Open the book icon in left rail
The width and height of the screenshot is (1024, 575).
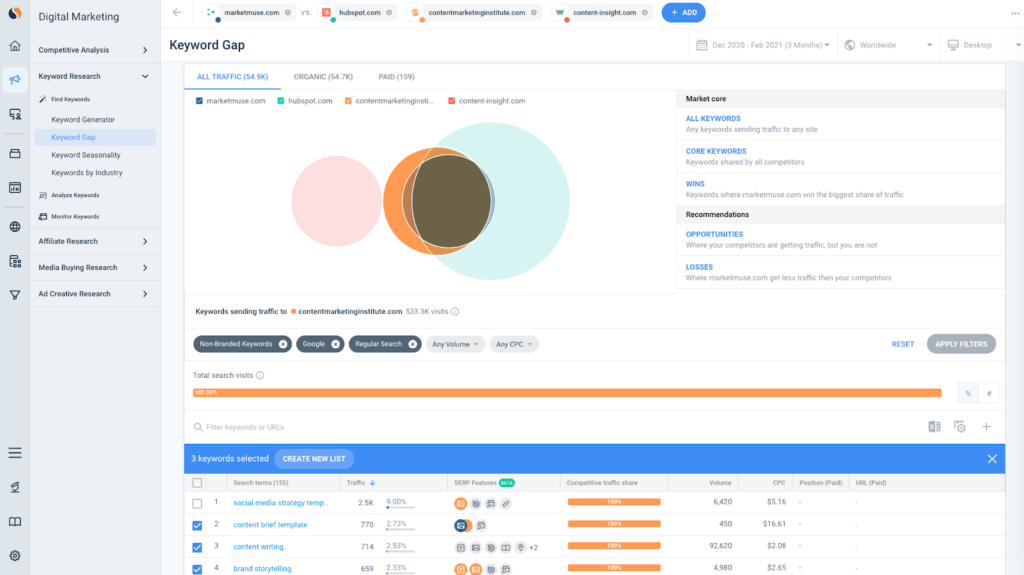[14, 521]
